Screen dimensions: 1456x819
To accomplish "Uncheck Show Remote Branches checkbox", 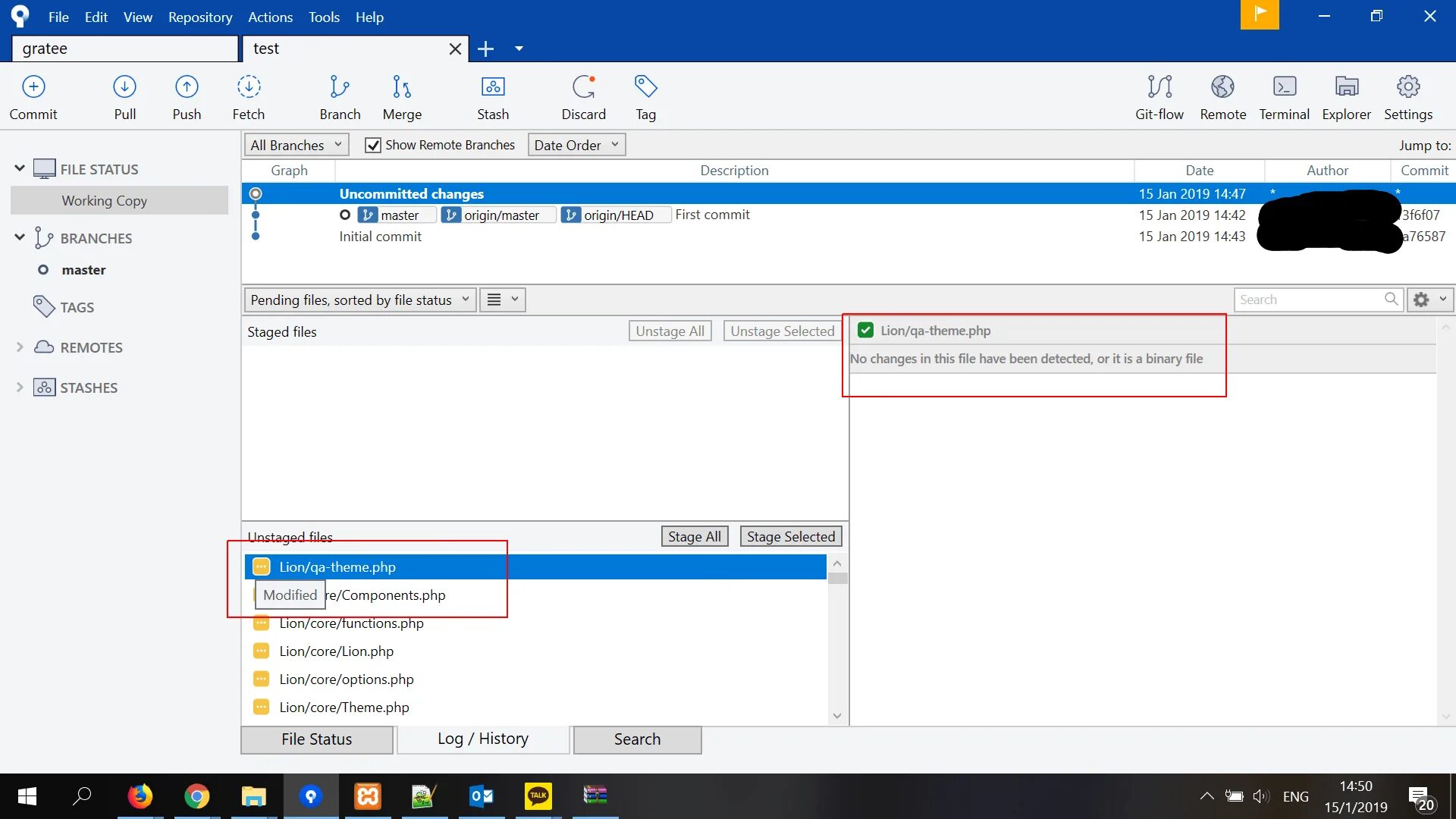I will 373,145.
